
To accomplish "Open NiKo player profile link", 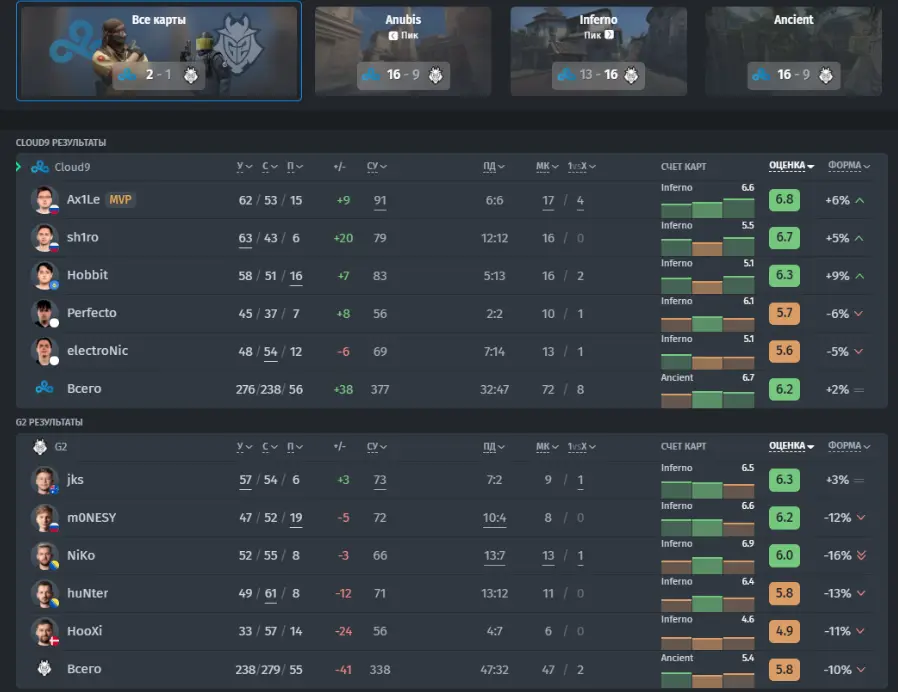I will [x=81, y=556].
